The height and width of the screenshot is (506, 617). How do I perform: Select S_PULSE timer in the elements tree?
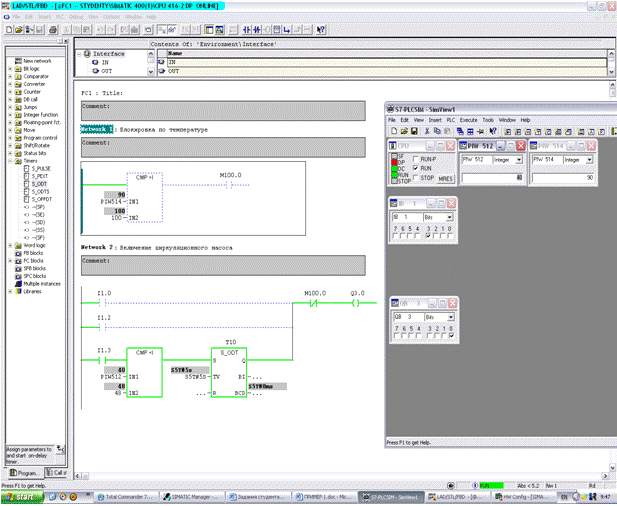tap(41, 168)
